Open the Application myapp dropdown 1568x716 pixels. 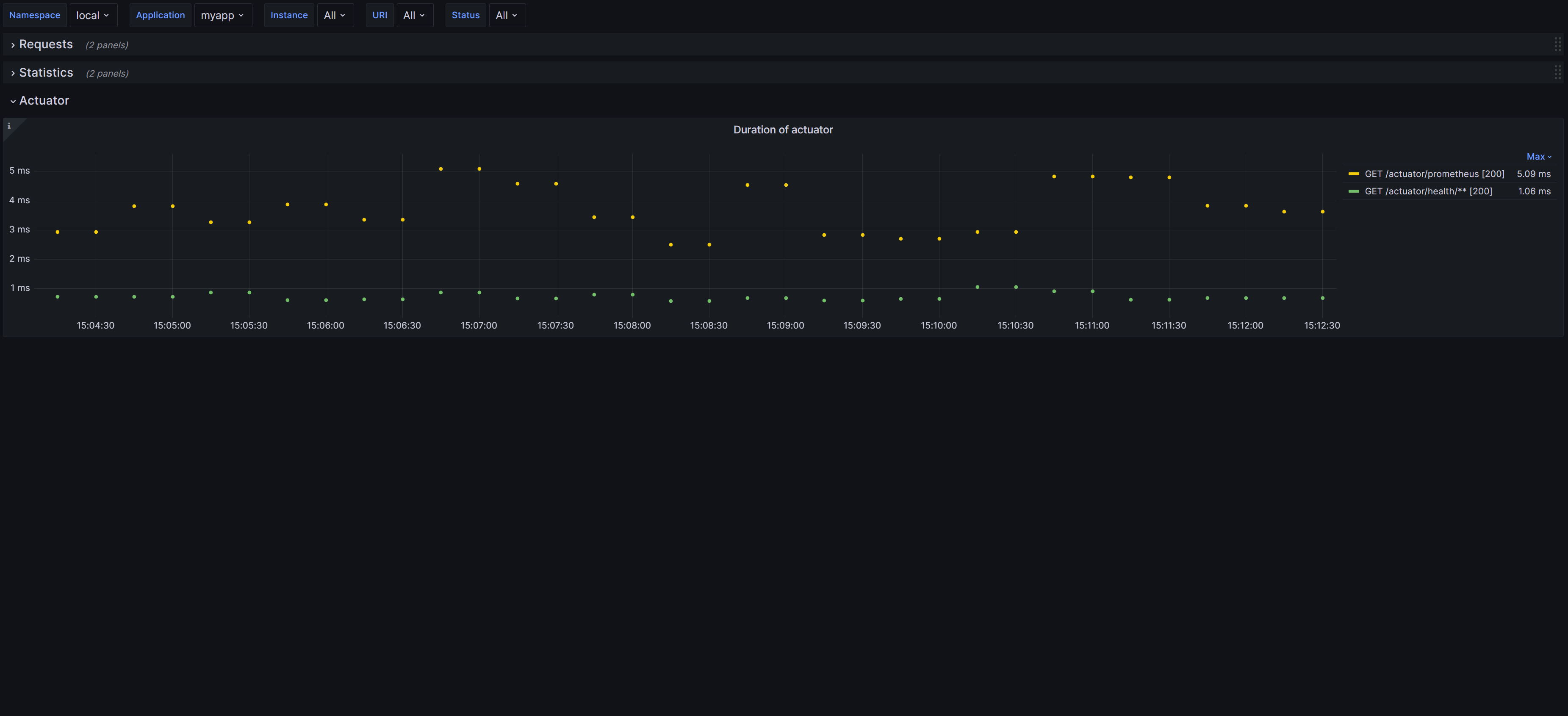coord(222,15)
